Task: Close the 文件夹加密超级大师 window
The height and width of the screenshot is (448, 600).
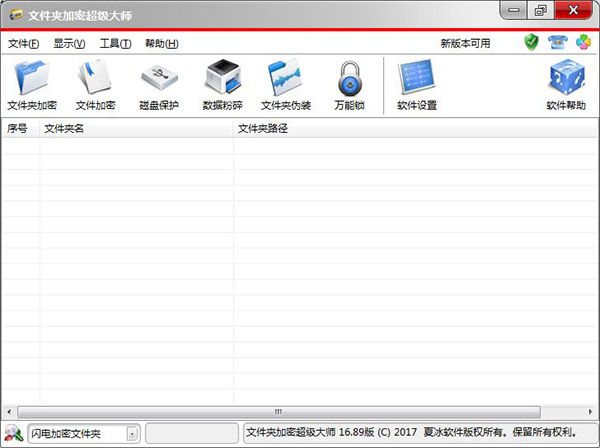Action: (x=573, y=10)
